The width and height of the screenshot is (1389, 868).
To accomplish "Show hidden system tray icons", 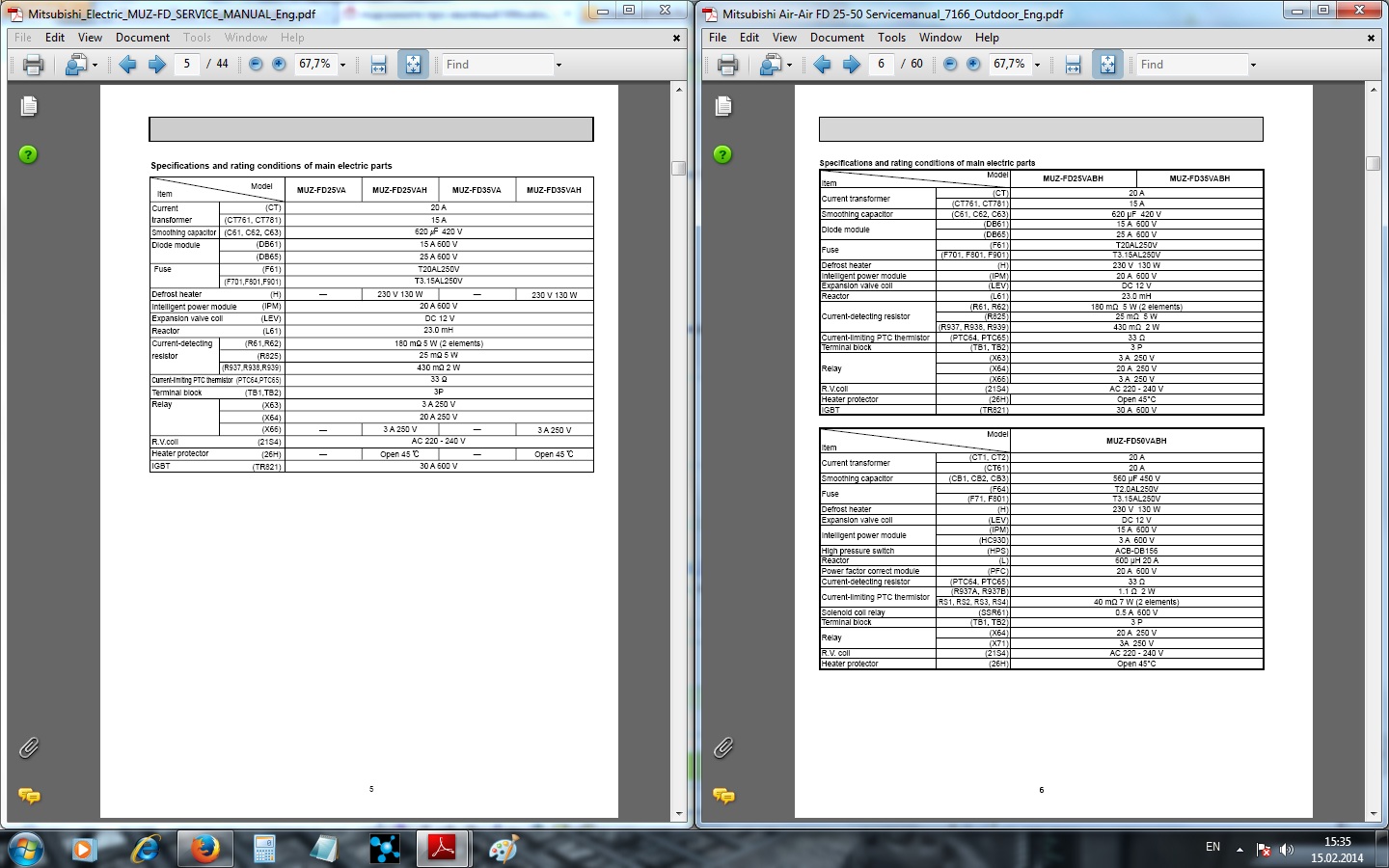I will click(1240, 850).
